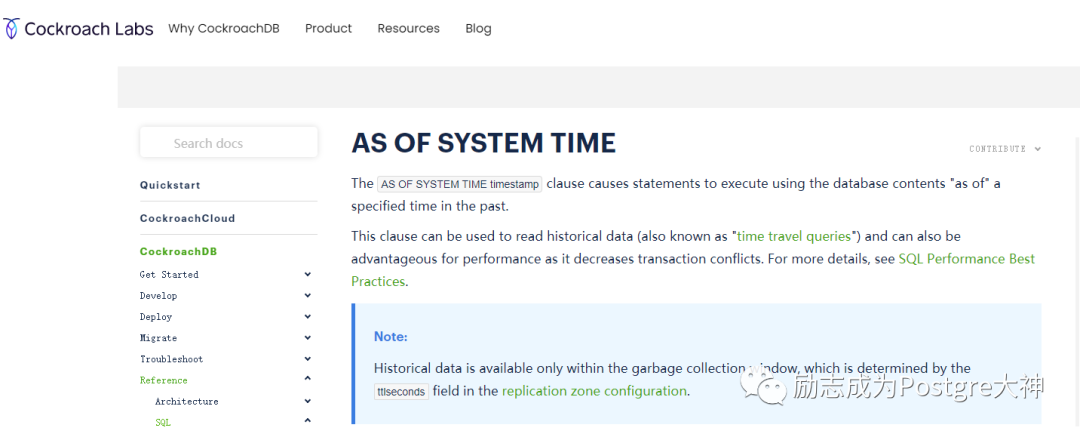Expand the Architecture chevron

tap(307, 400)
